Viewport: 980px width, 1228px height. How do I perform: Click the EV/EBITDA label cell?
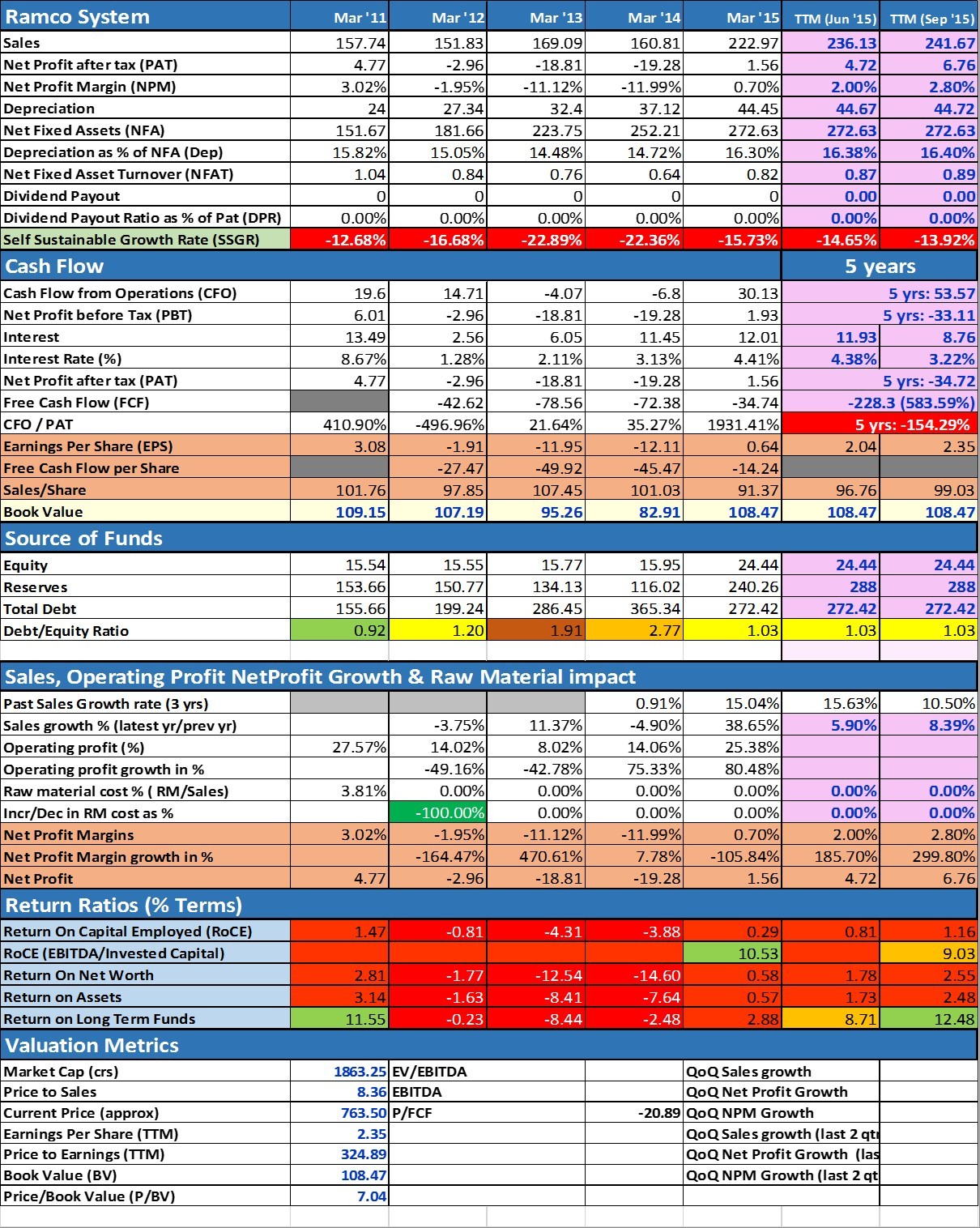(x=486, y=1072)
